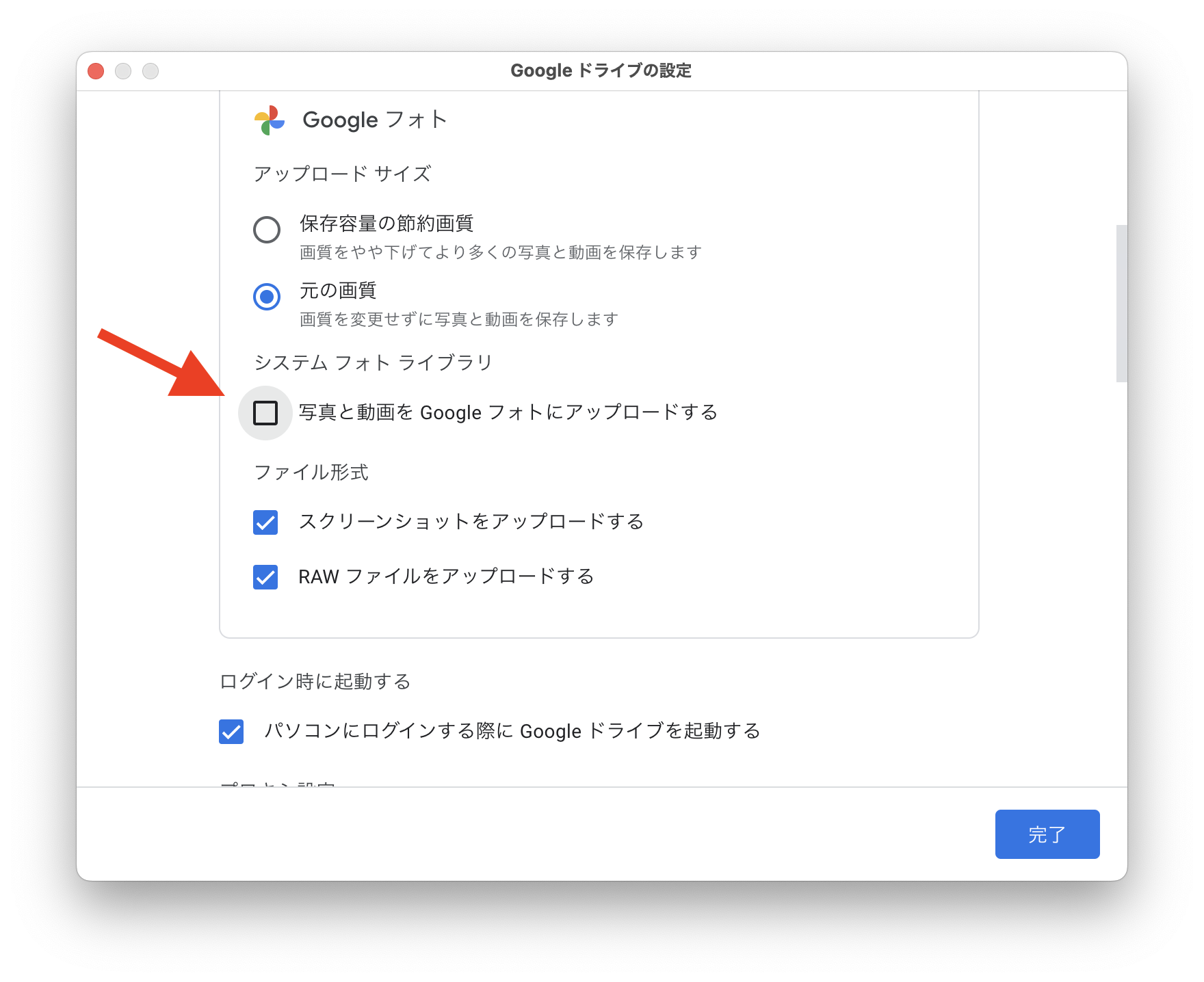Click the アップロード サイズ heading

click(x=343, y=174)
